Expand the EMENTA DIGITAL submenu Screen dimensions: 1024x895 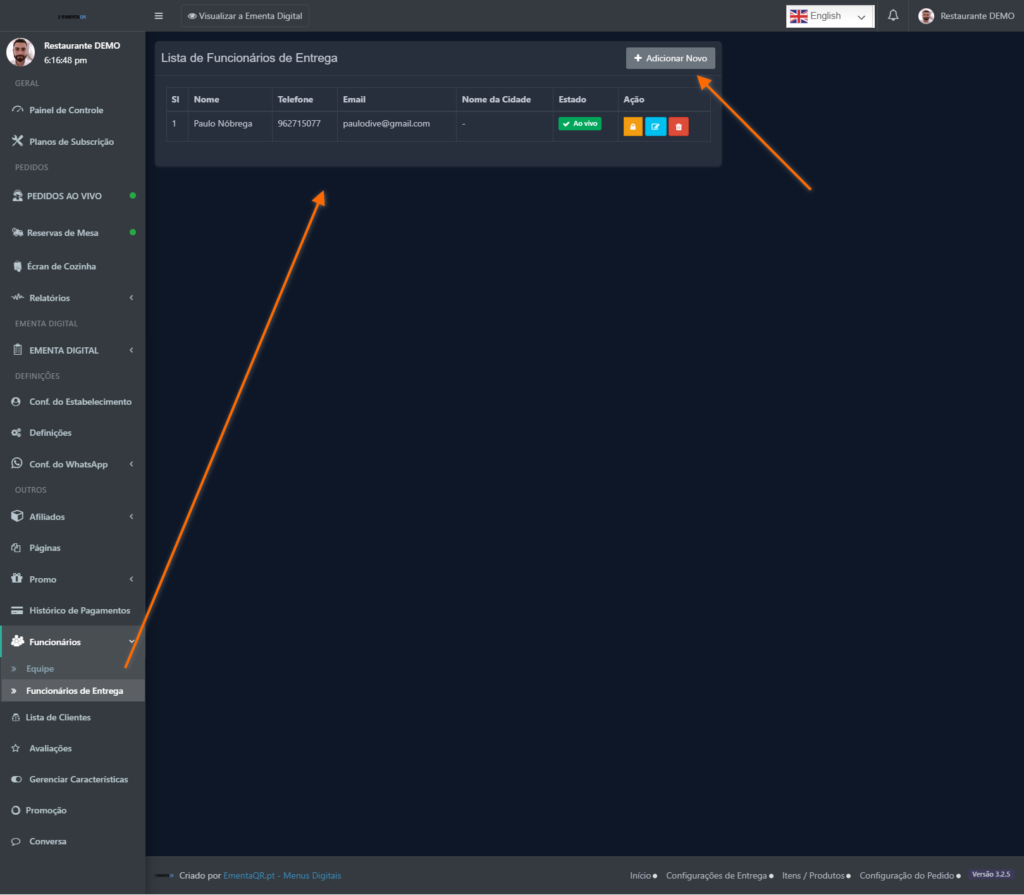click(x=72, y=351)
